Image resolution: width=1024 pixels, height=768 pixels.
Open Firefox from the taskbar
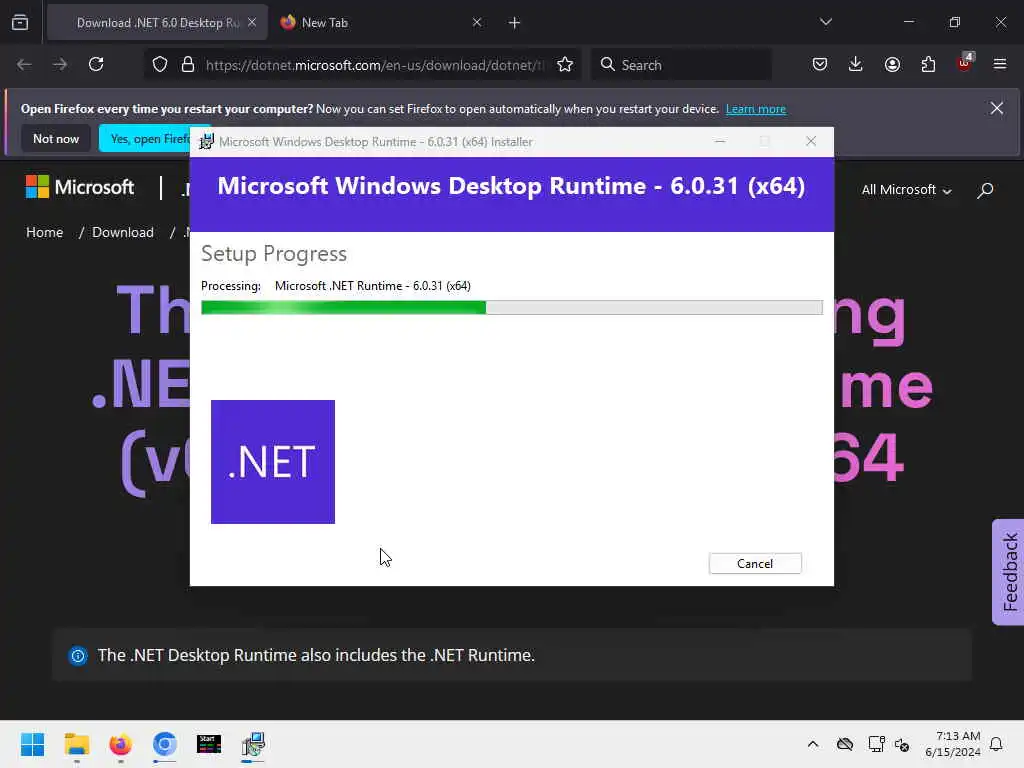(x=121, y=744)
